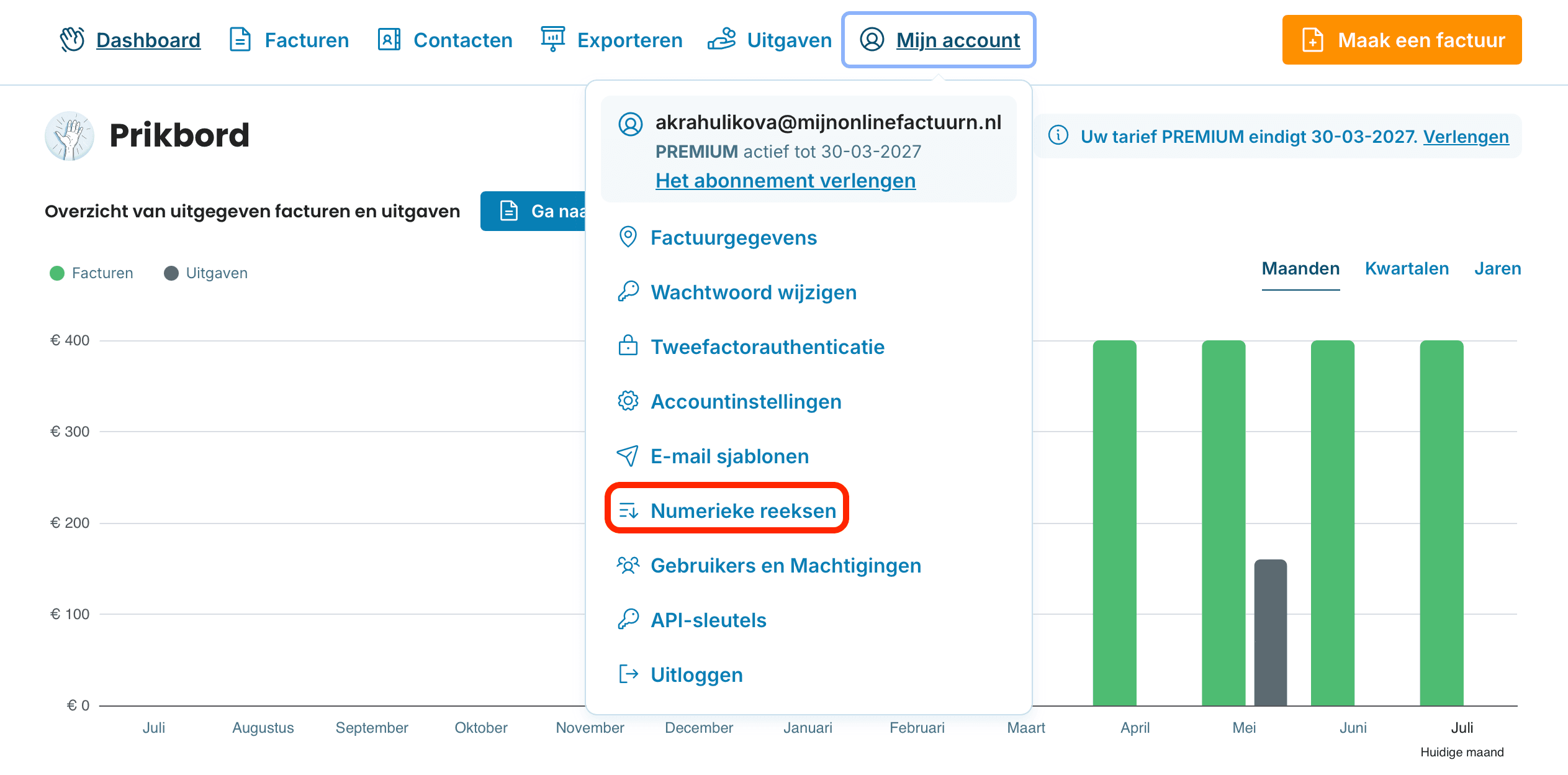Click the Wachtwoord wijzigen key icon

pyautogui.click(x=628, y=292)
